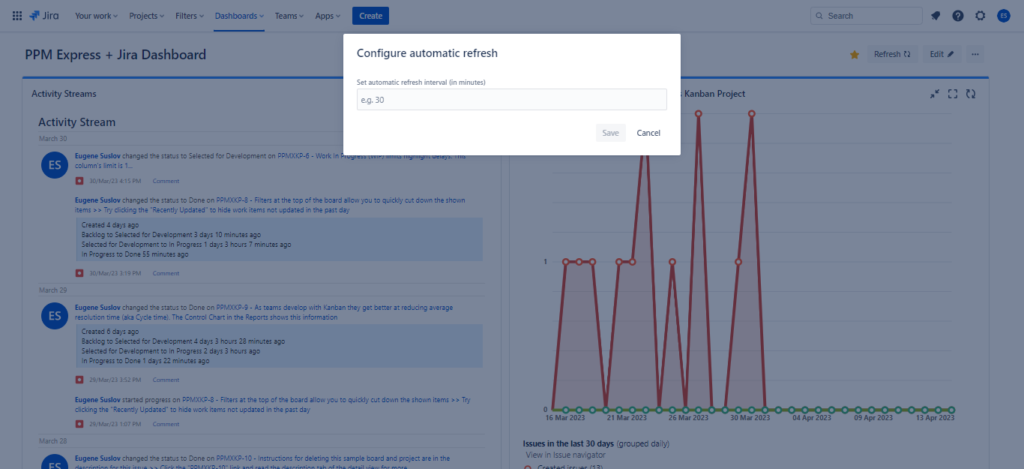Screen dimensions: 1024x469
Task: Click the red icon next to 29/Mar/23 3:52 PM
Action: point(79,380)
